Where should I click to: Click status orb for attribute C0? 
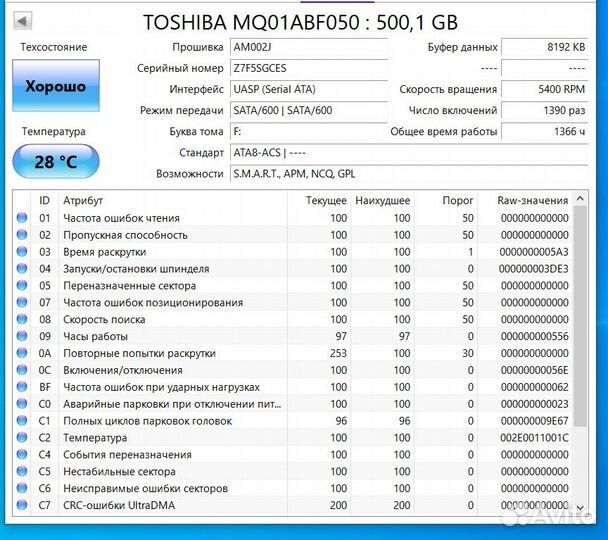[x=22, y=404]
